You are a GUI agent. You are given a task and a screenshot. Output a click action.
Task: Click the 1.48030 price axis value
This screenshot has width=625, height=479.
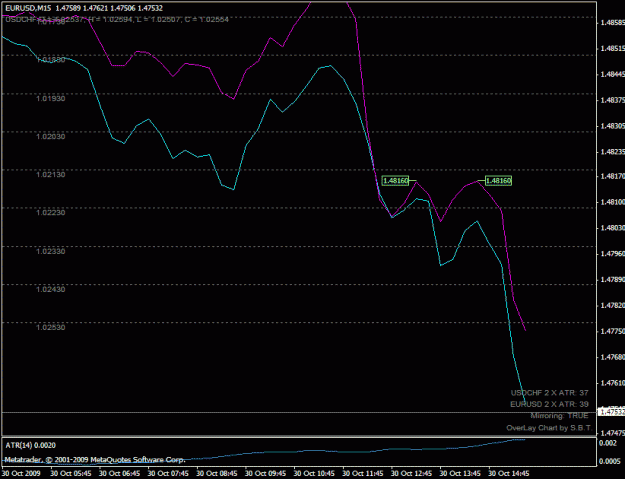(x=613, y=228)
